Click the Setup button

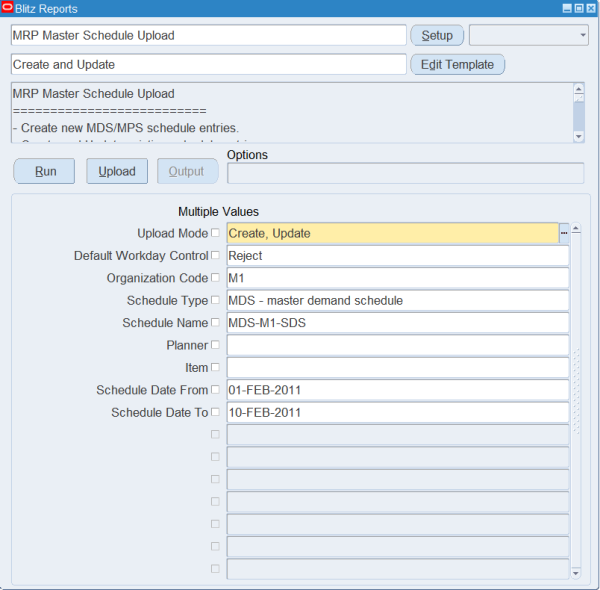[437, 35]
